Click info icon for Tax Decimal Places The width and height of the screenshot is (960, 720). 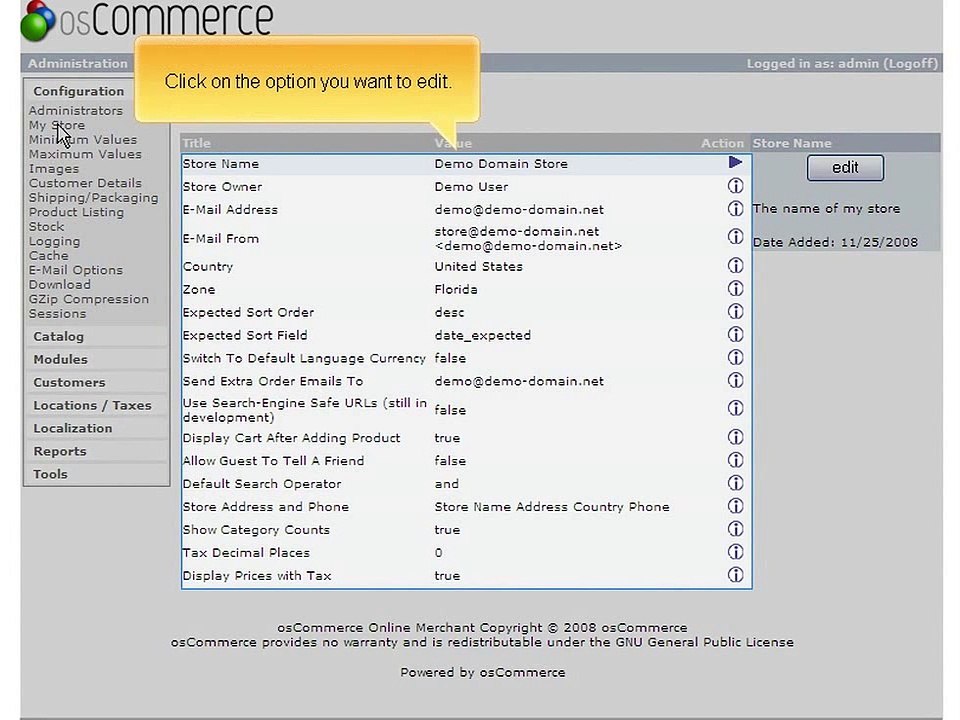(735, 552)
